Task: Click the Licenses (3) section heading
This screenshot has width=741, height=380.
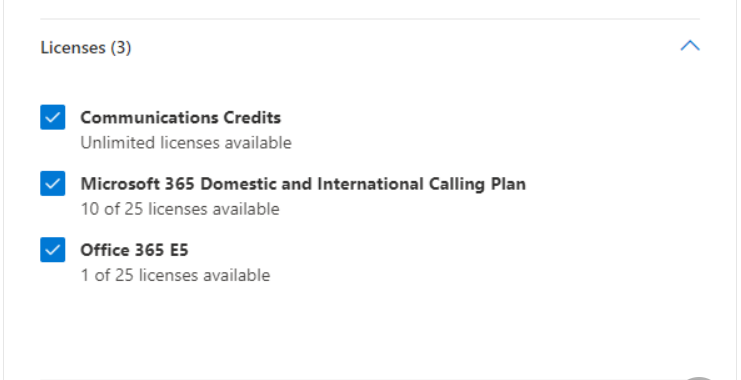Action: (x=86, y=47)
